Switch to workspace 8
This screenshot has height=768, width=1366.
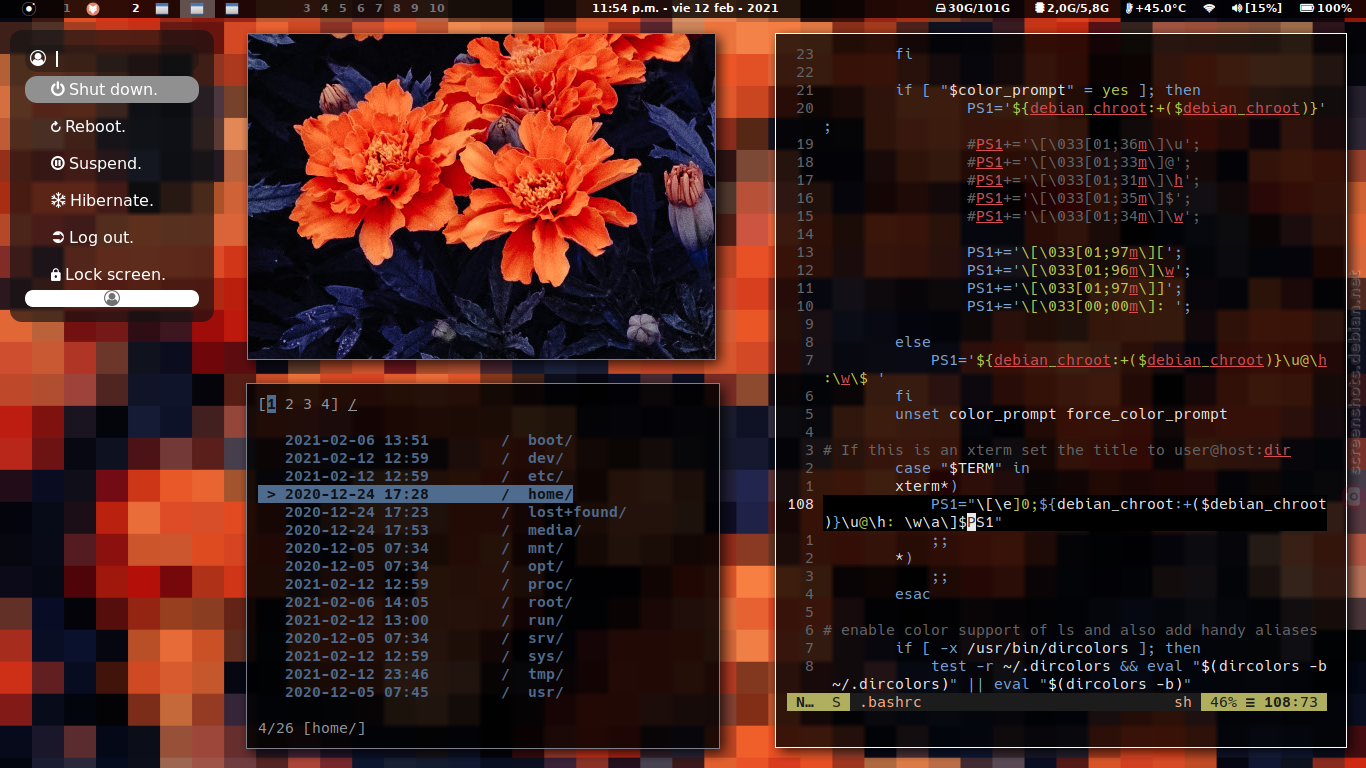pos(397,8)
